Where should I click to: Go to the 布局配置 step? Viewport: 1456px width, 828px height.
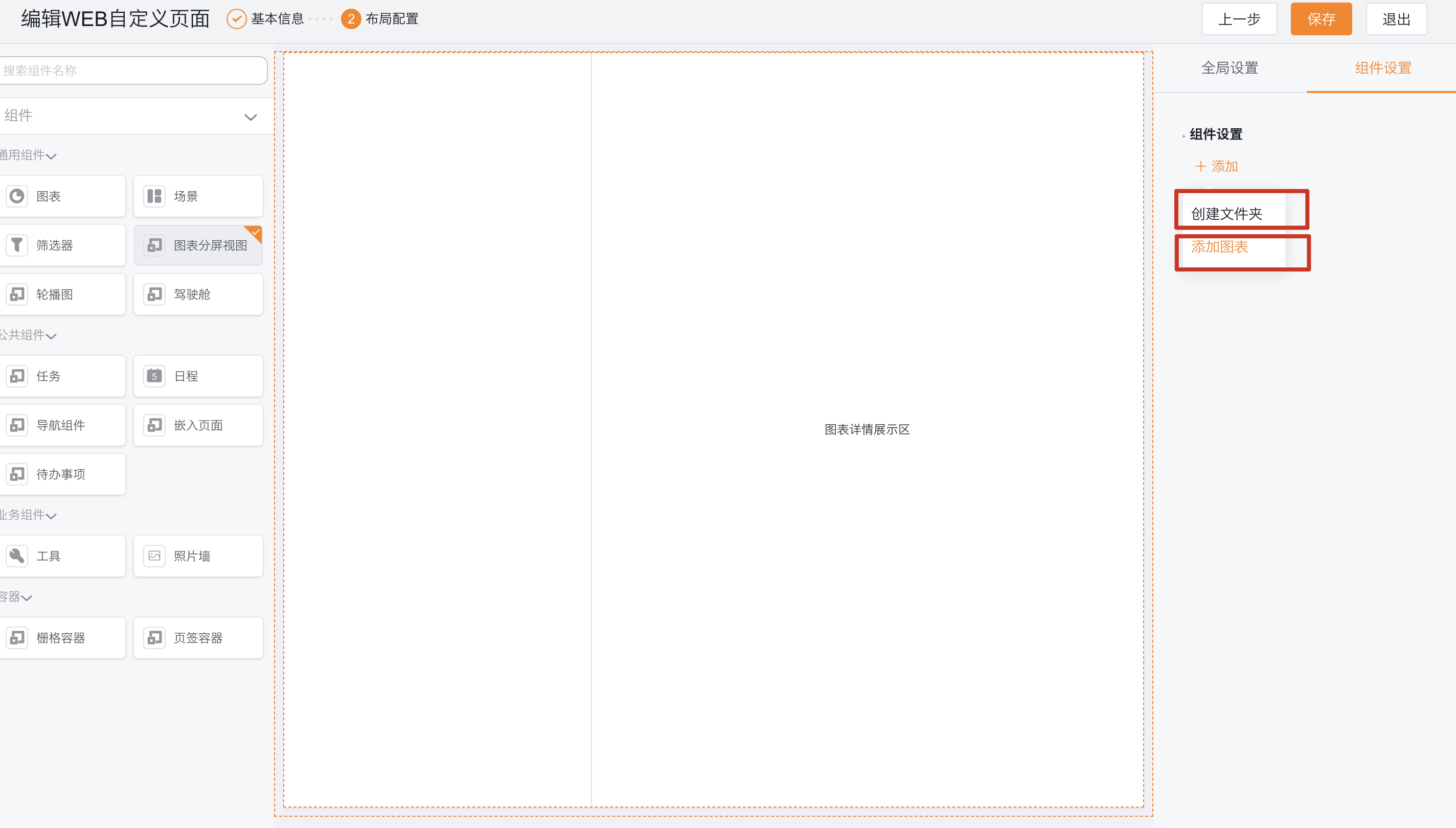392,19
